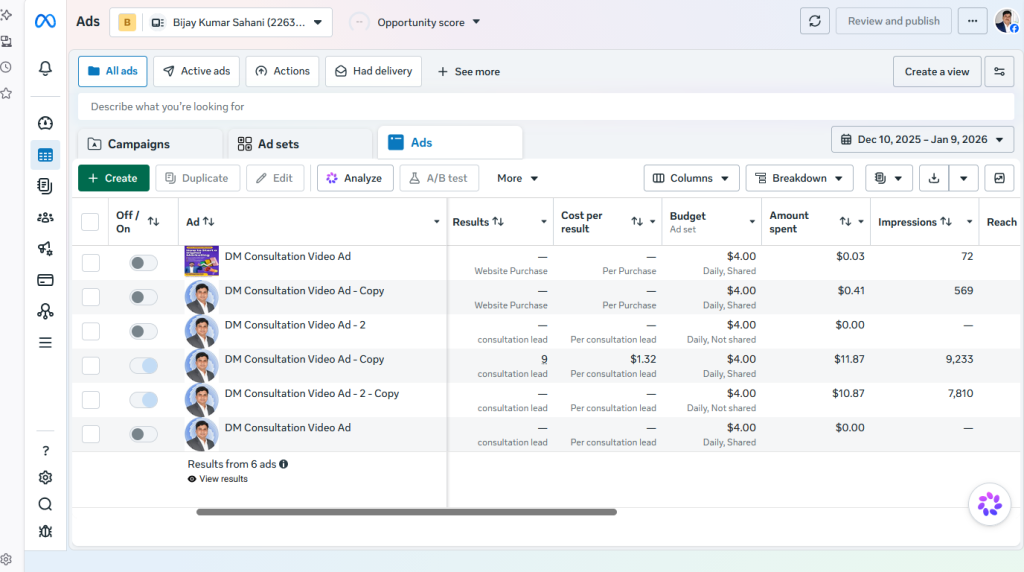Expand the More actions dropdown
Image resolution: width=1024 pixels, height=572 pixels.
[x=517, y=178]
